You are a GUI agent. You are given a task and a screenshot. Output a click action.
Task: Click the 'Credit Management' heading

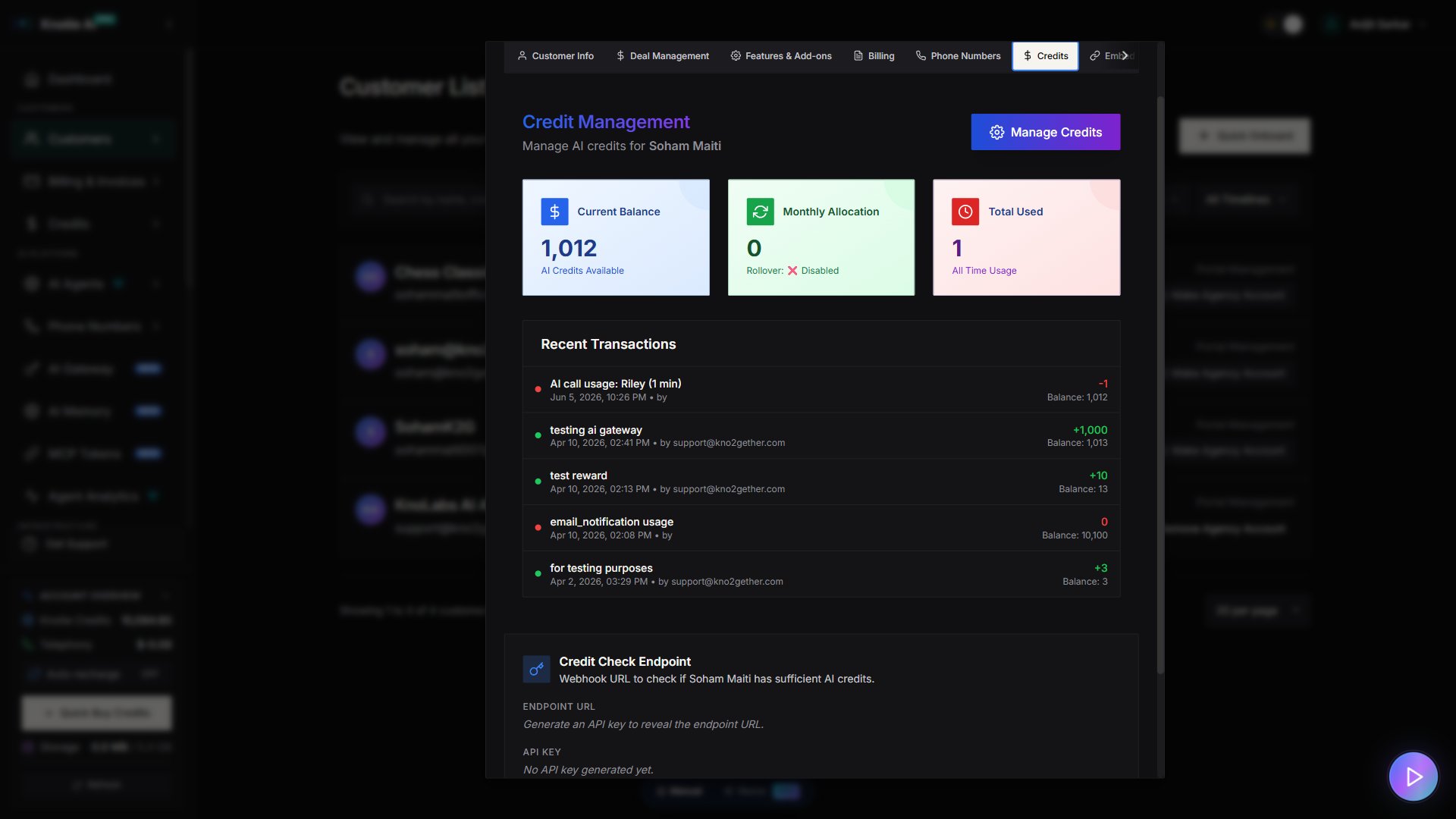click(606, 122)
